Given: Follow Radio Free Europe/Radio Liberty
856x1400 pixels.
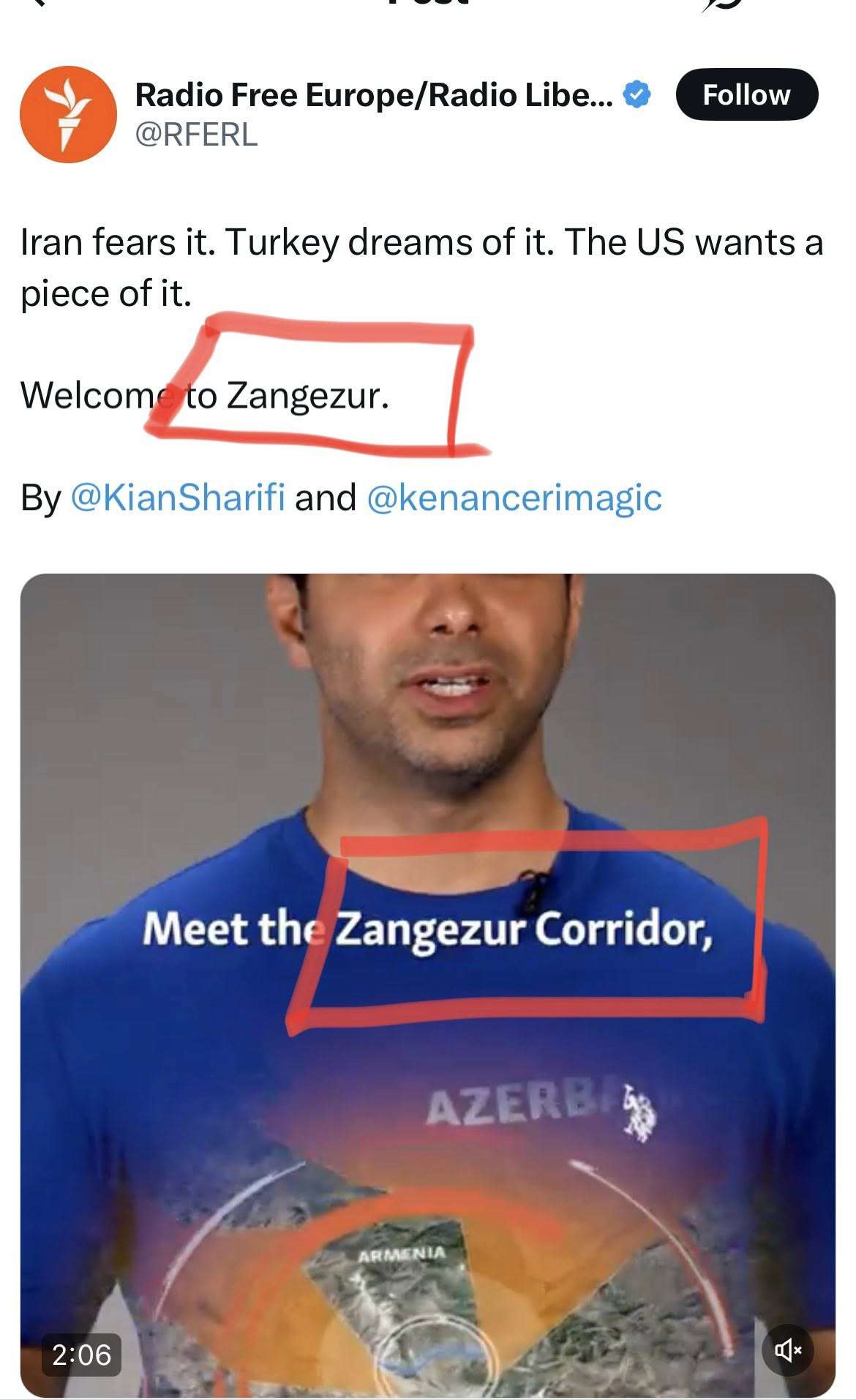Looking at the screenshot, I should coord(746,94).
